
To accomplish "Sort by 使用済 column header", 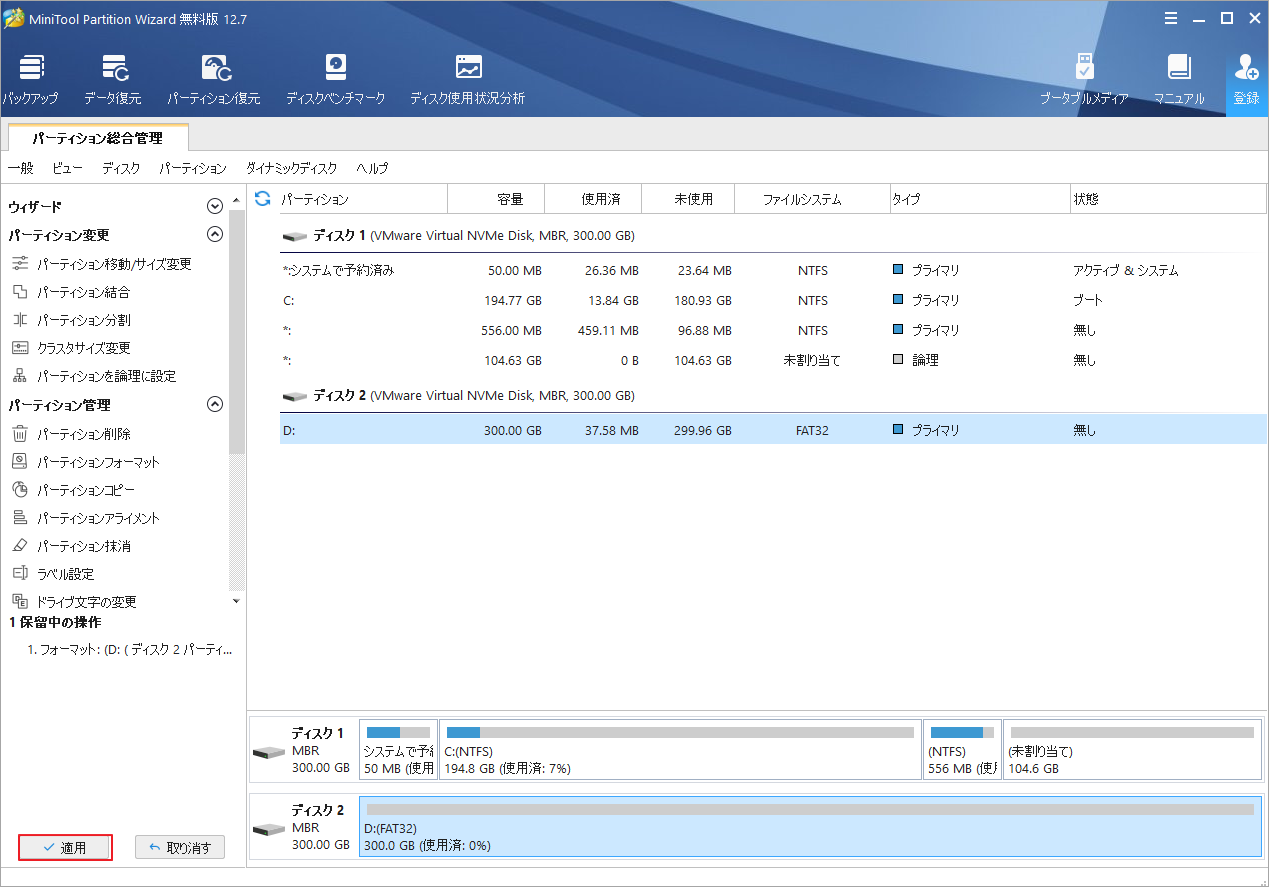I will (594, 199).
